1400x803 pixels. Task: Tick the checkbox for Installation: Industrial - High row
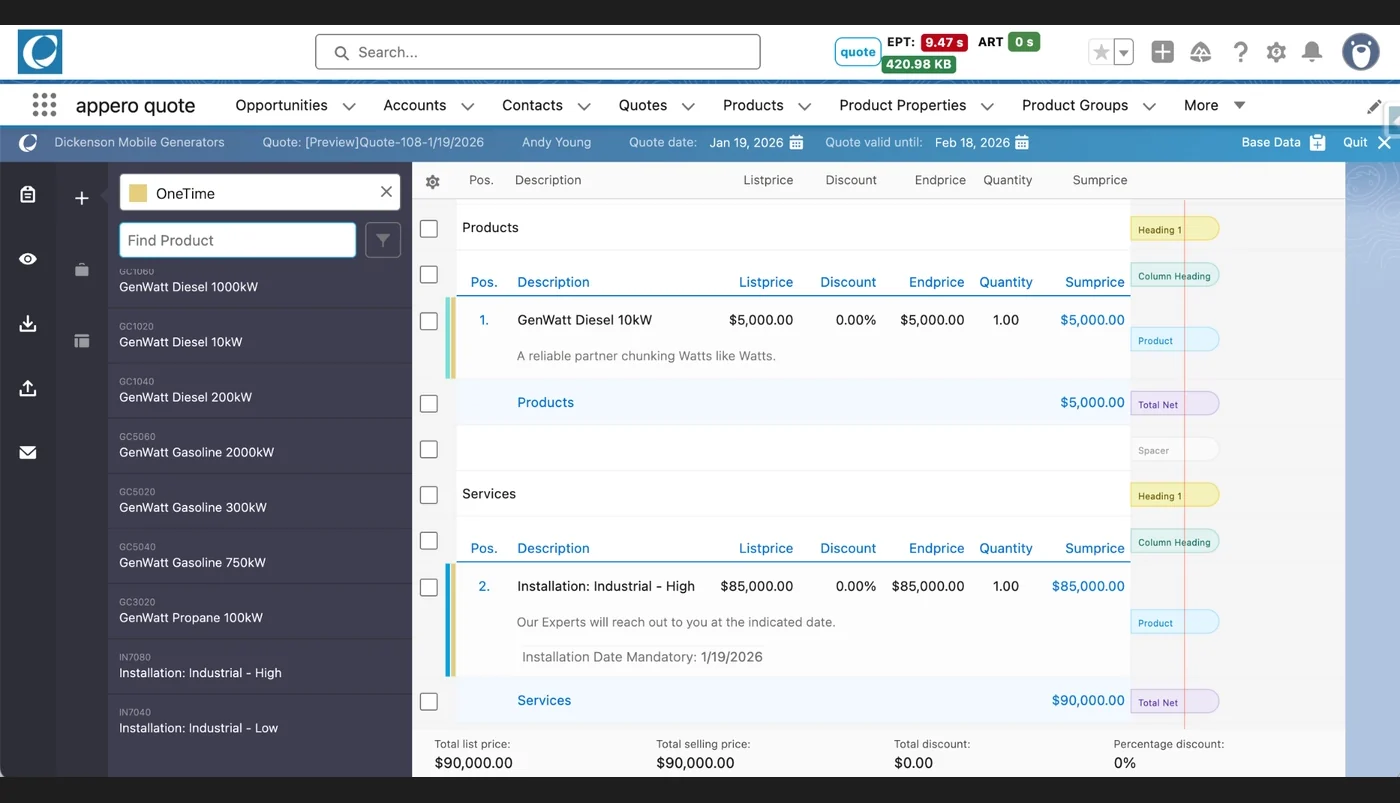429,587
